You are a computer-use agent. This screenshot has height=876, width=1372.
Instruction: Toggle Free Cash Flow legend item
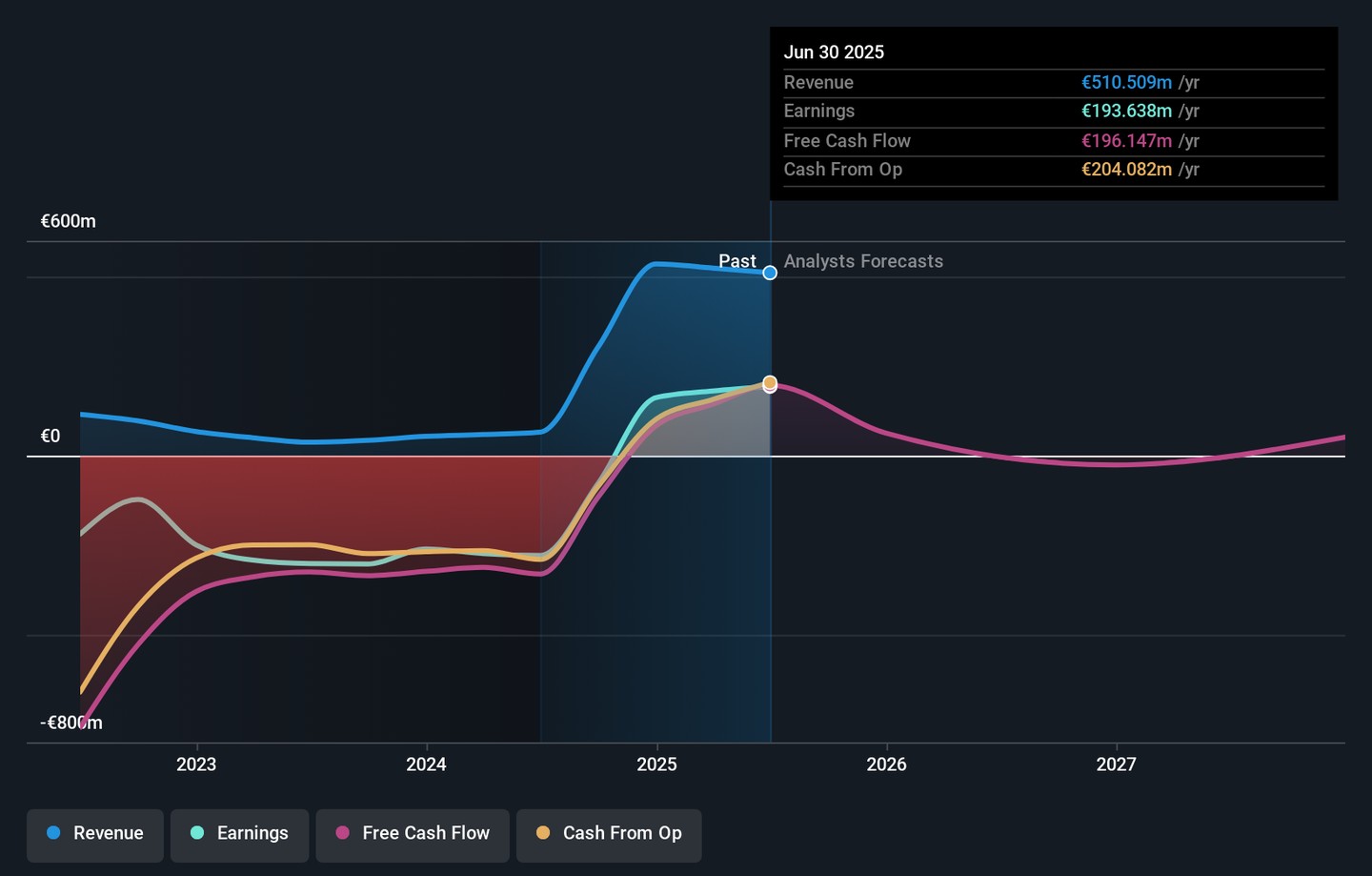[x=413, y=834]
